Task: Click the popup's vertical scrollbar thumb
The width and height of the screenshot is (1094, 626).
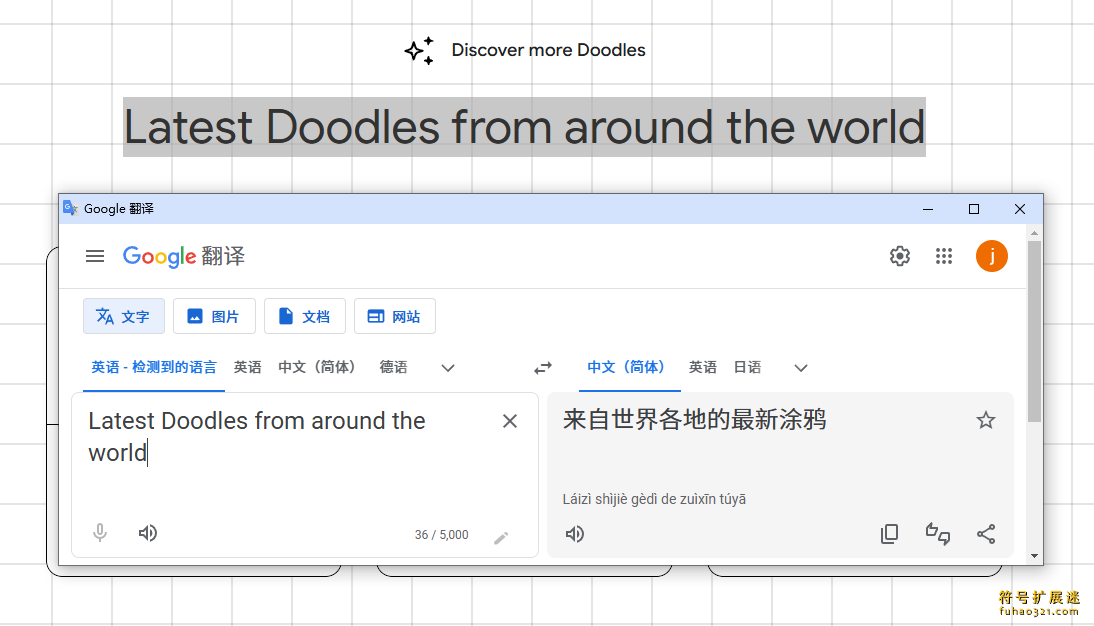Action: click(1034, 331)
